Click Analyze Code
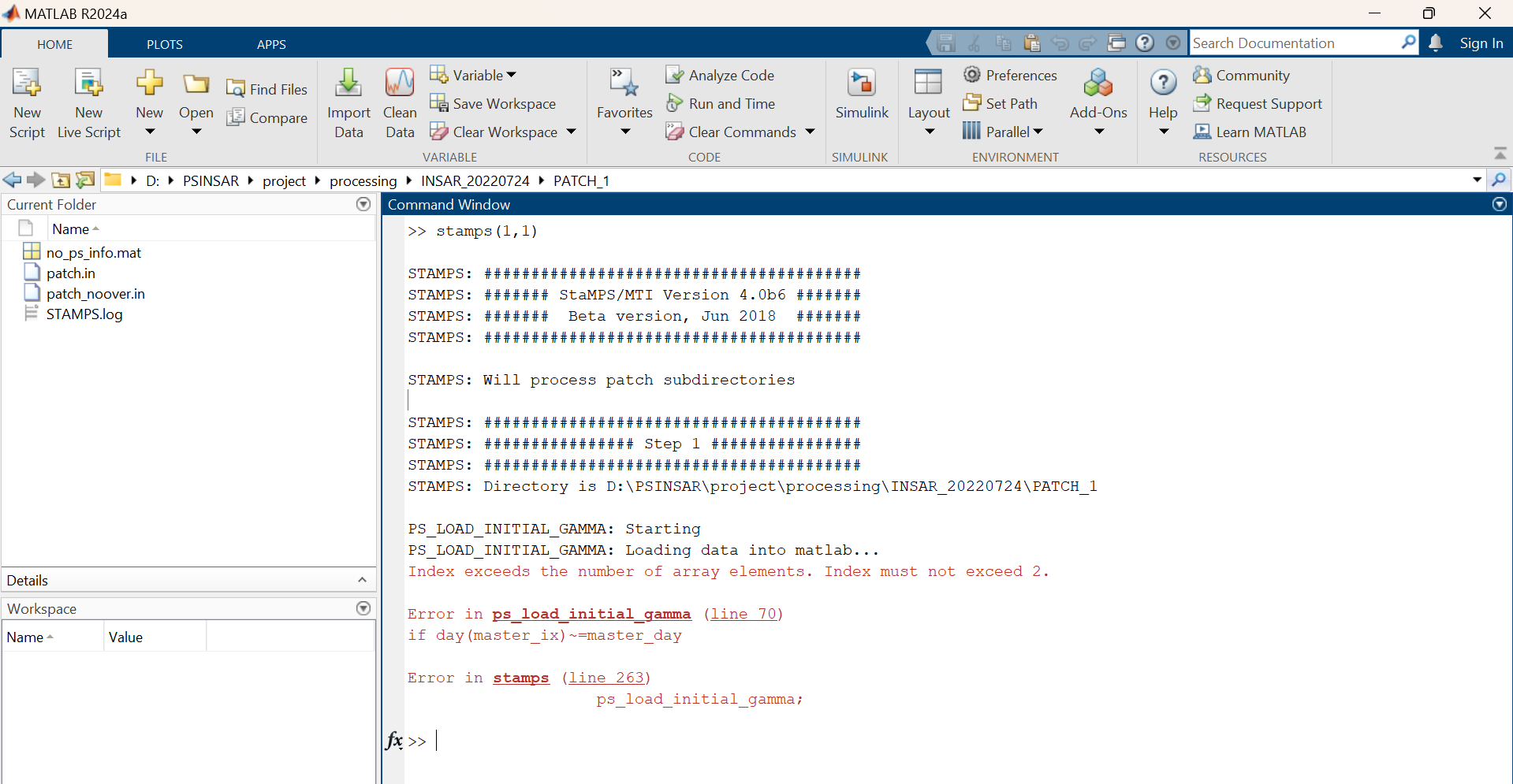The width and height of the screenshot is (1513, 784). (x=720, y=75)
